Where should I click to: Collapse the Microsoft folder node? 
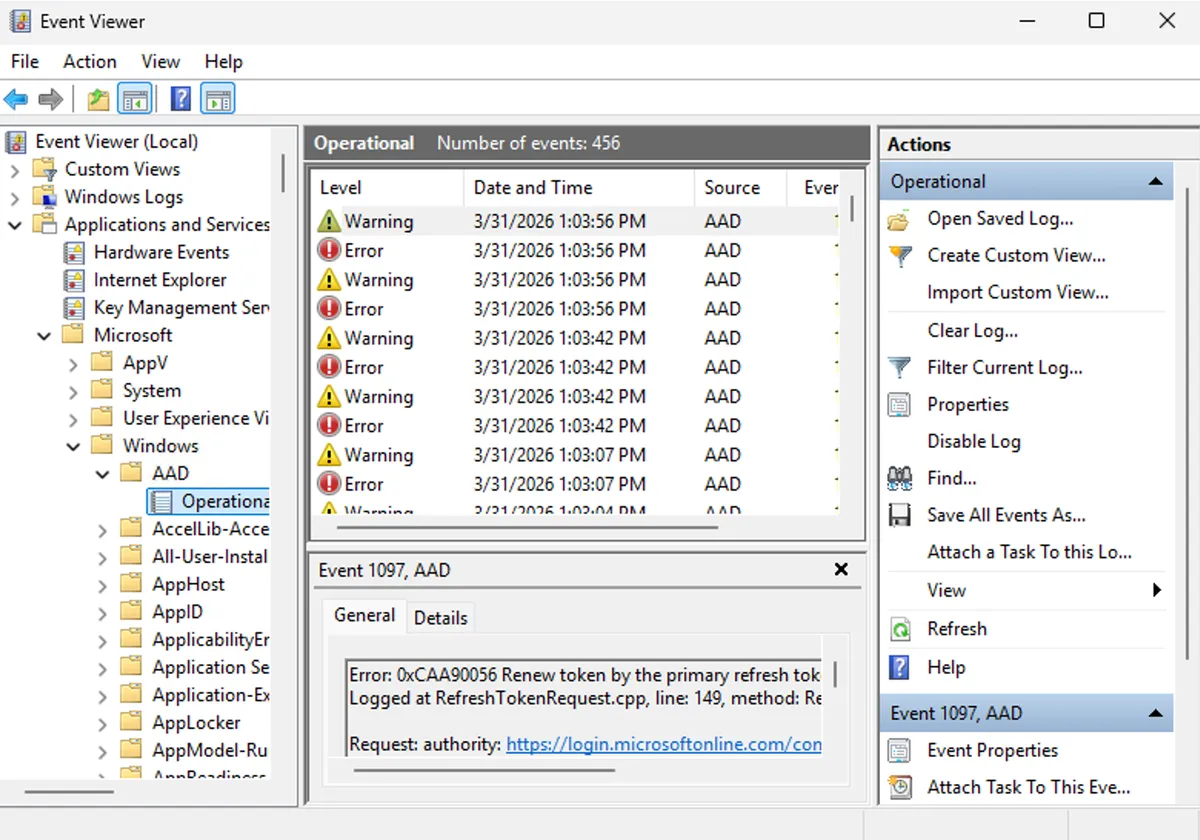coord(44,336)
